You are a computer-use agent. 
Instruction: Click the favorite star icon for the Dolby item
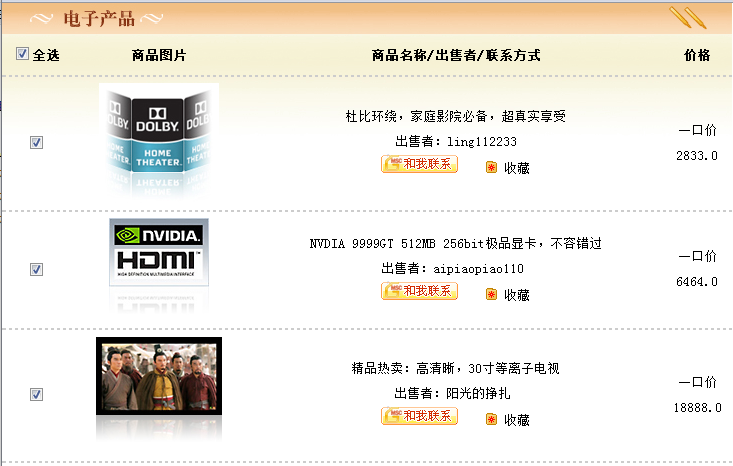pos(491,167)
